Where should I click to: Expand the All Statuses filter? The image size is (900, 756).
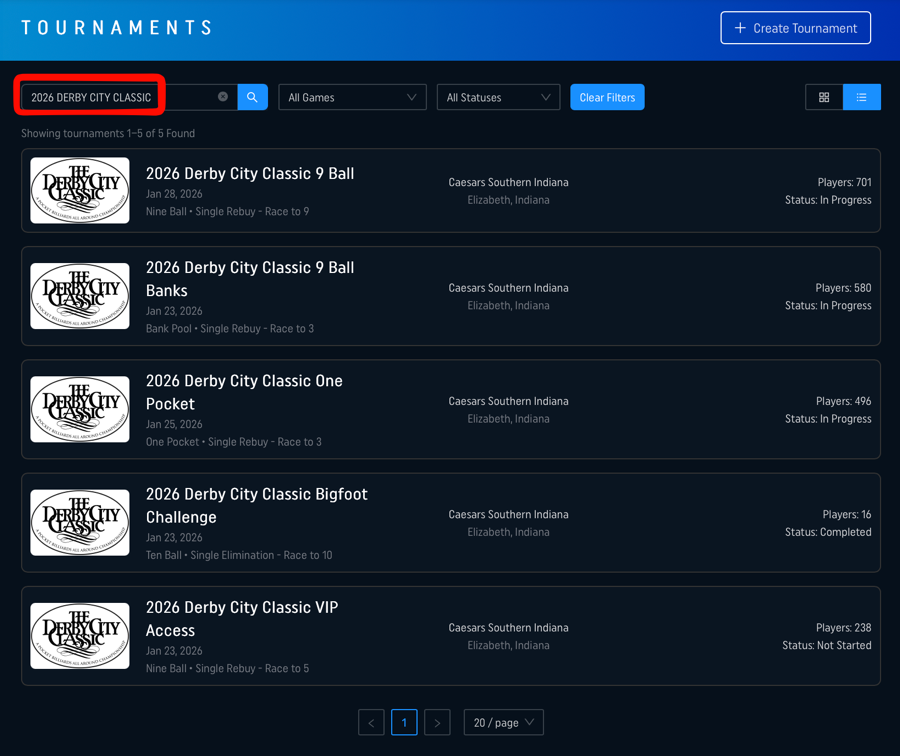pos(498,97)
